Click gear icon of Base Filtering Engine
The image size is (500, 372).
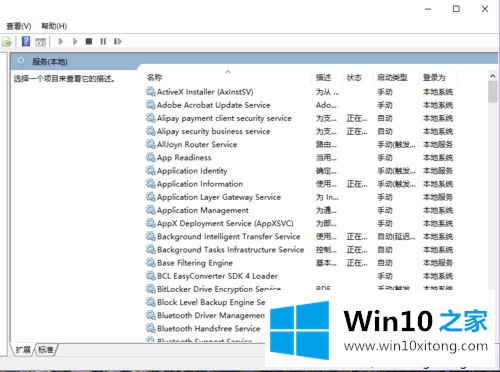tap(151, 262)
